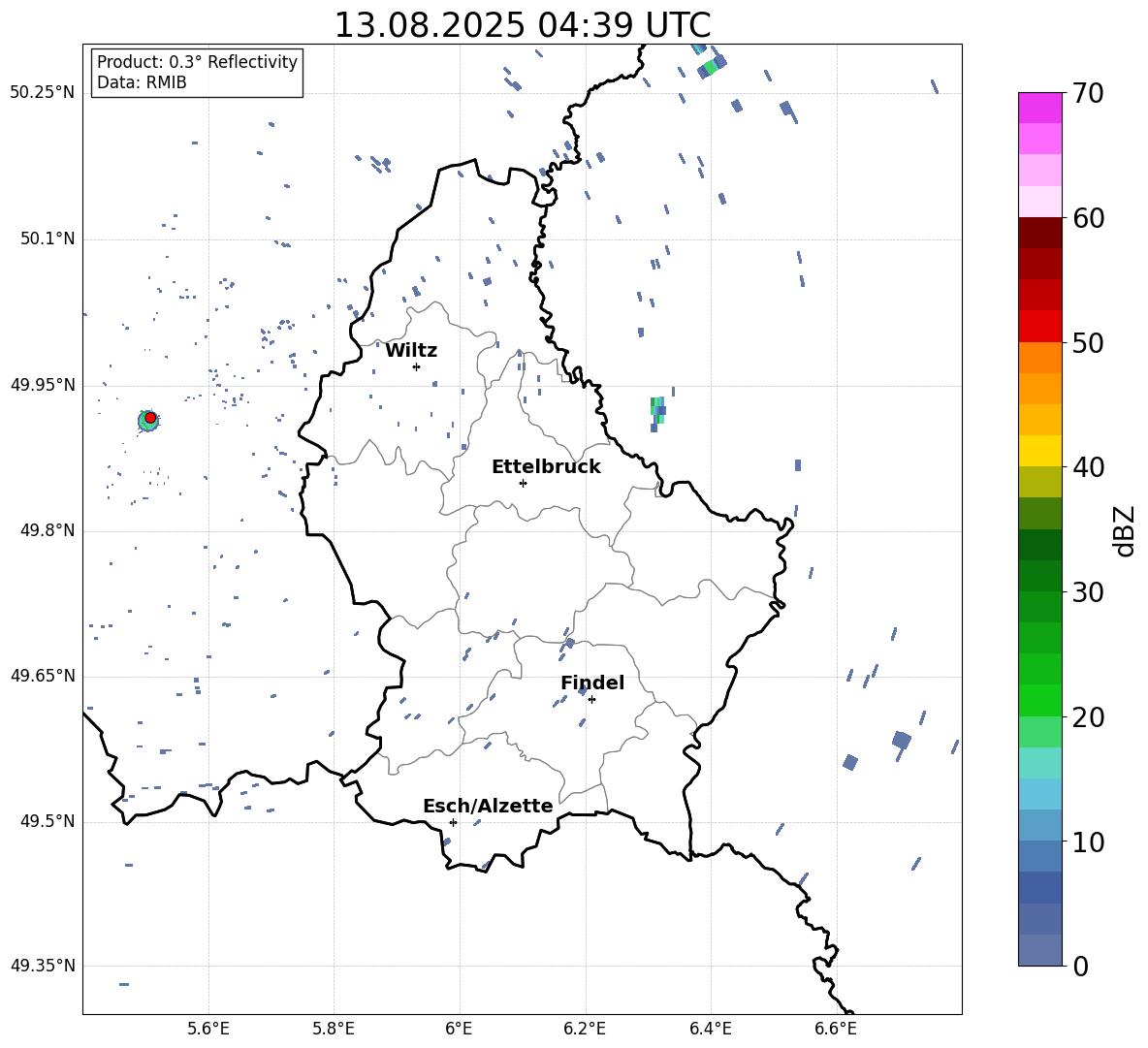Screen dimensions: 1148x1048
Task: Select the Findel station label
Action: pos(592,683)
